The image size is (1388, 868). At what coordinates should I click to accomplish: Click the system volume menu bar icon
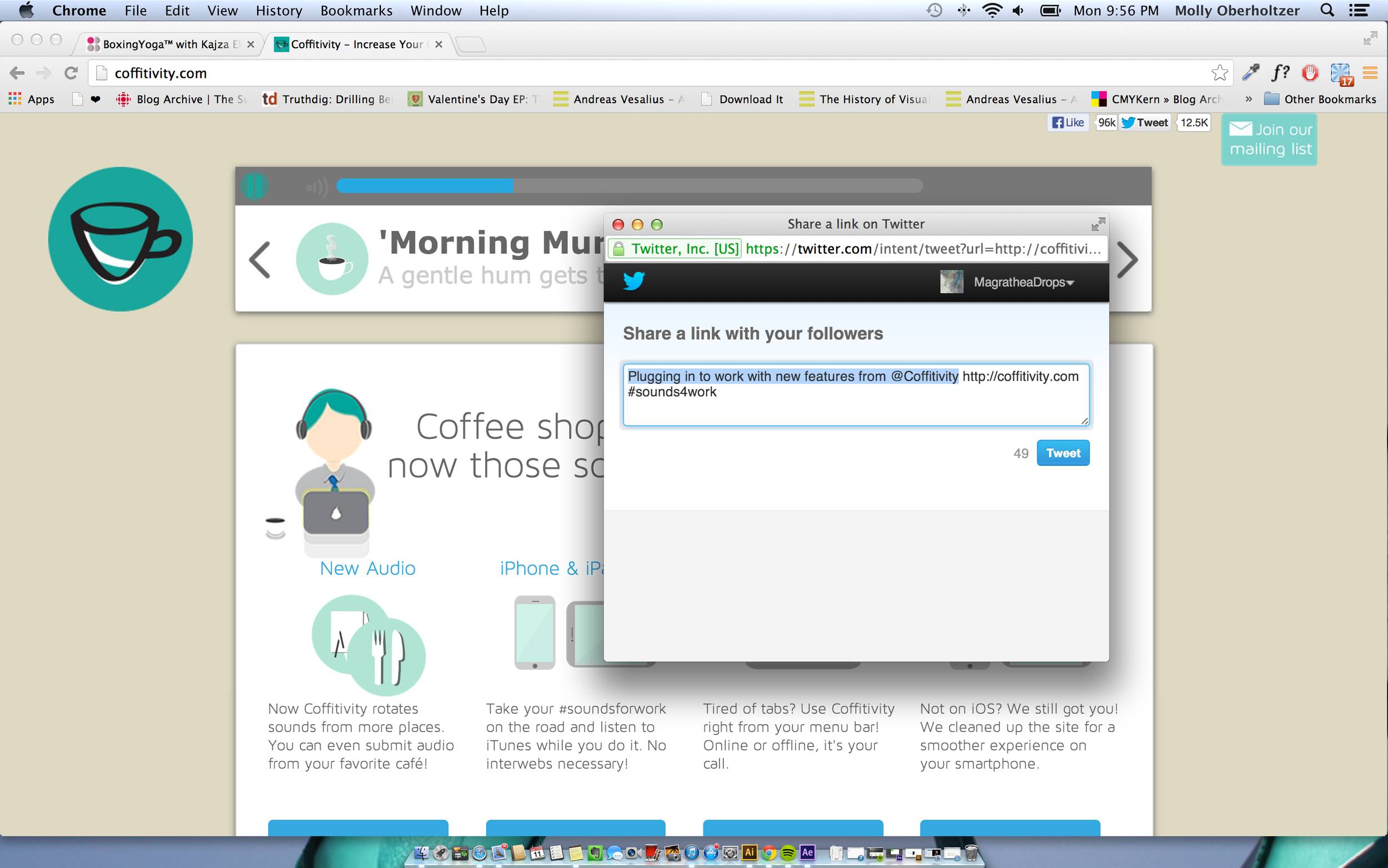(1018, 11)
